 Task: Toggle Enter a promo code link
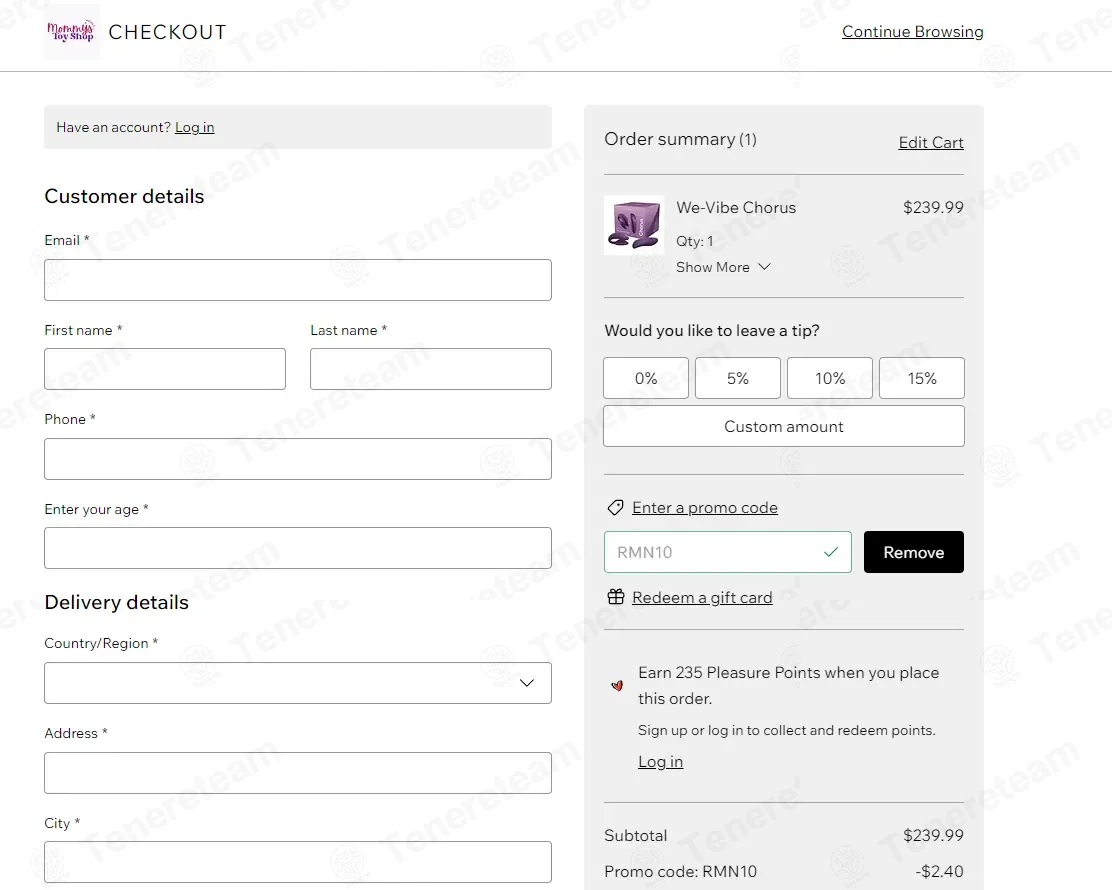[705, 508]
